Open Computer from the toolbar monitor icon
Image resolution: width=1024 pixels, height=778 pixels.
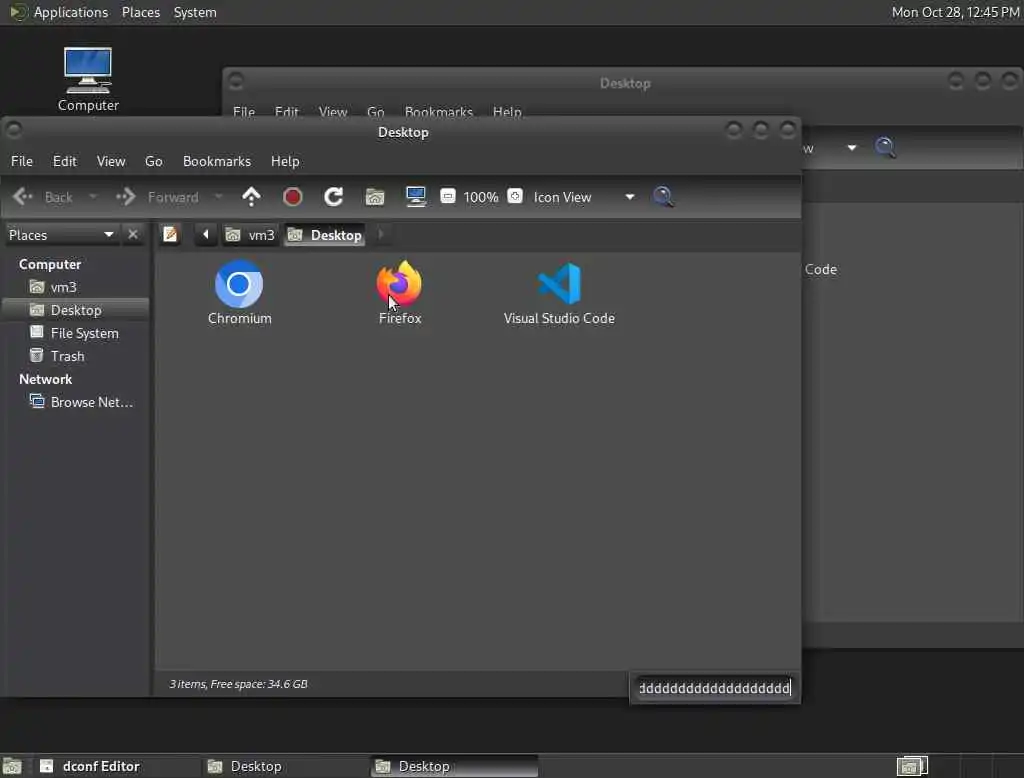pyautogui.click(x=416, y=197)
